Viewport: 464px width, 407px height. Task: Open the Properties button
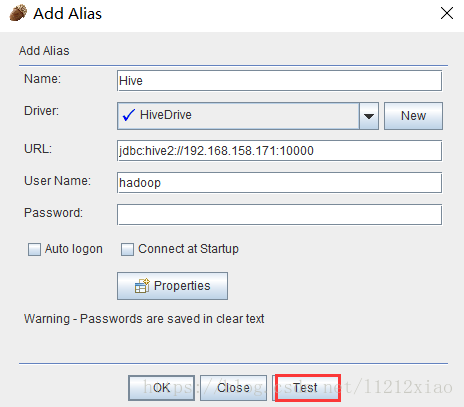(172, 286)
